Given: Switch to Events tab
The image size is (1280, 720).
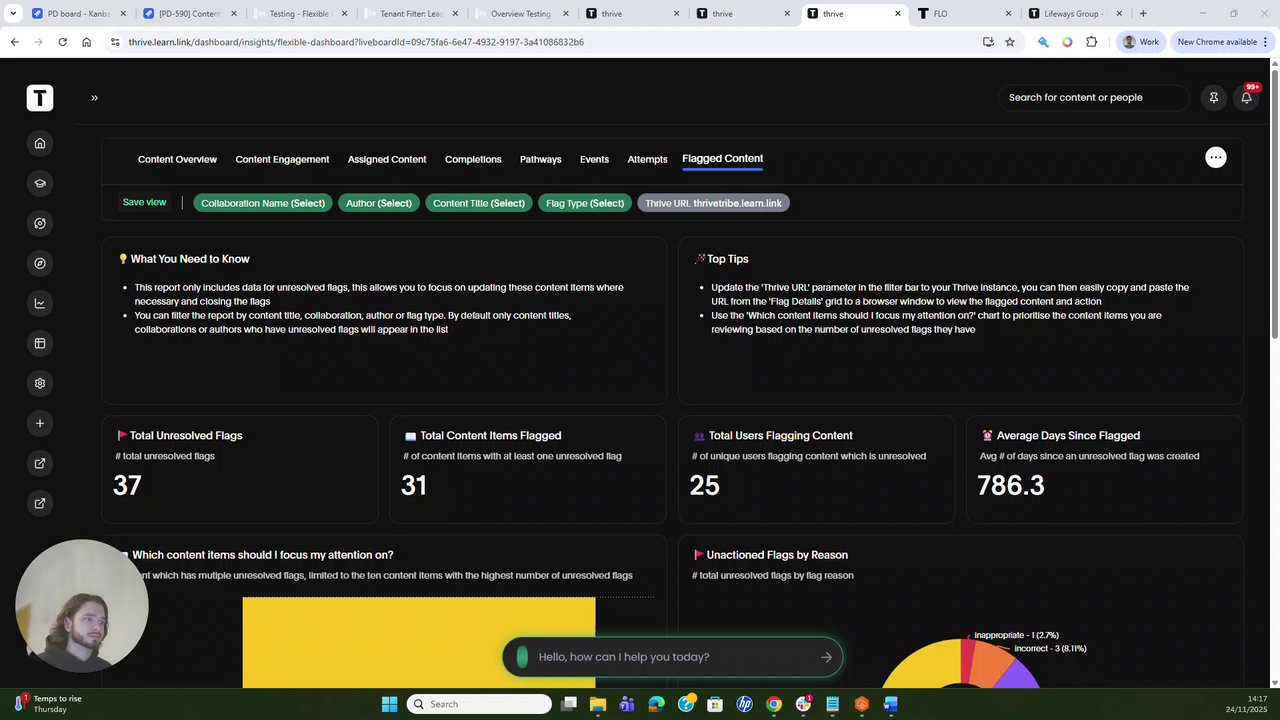Looking at the screenshot, I should pos(594,159).
